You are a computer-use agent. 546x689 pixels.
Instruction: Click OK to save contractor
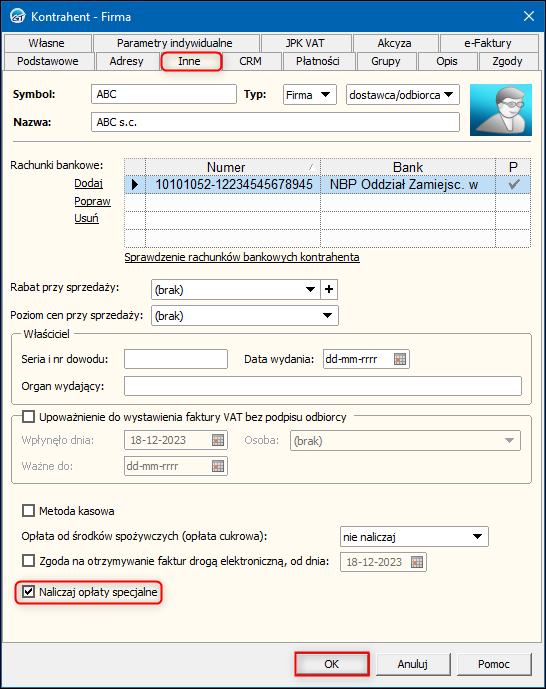tap(332, 664)
